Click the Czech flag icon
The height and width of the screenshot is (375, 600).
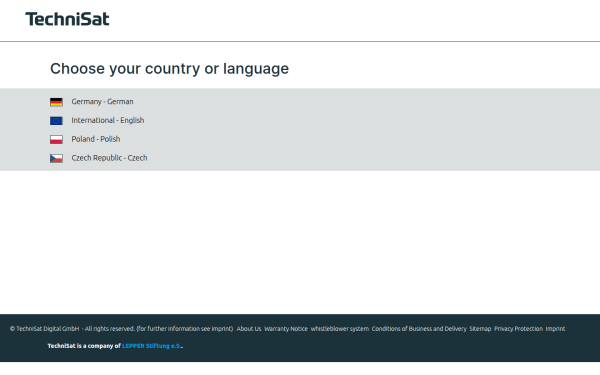pyautogui.click(x=56, y=158)
